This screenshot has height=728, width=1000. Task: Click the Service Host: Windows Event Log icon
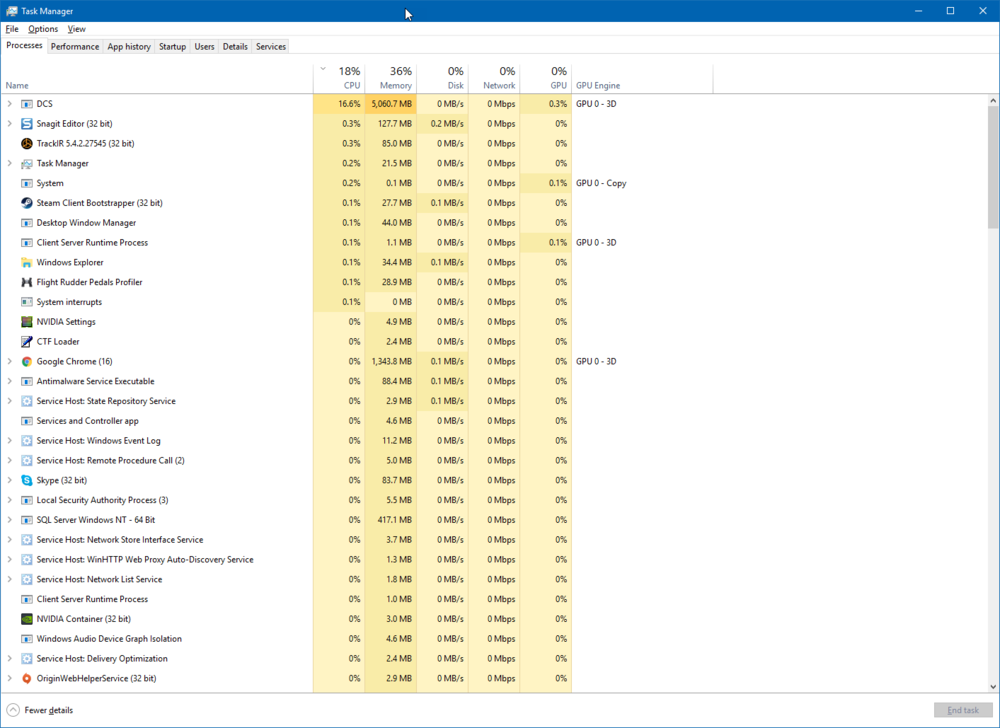tap(27, 440)
